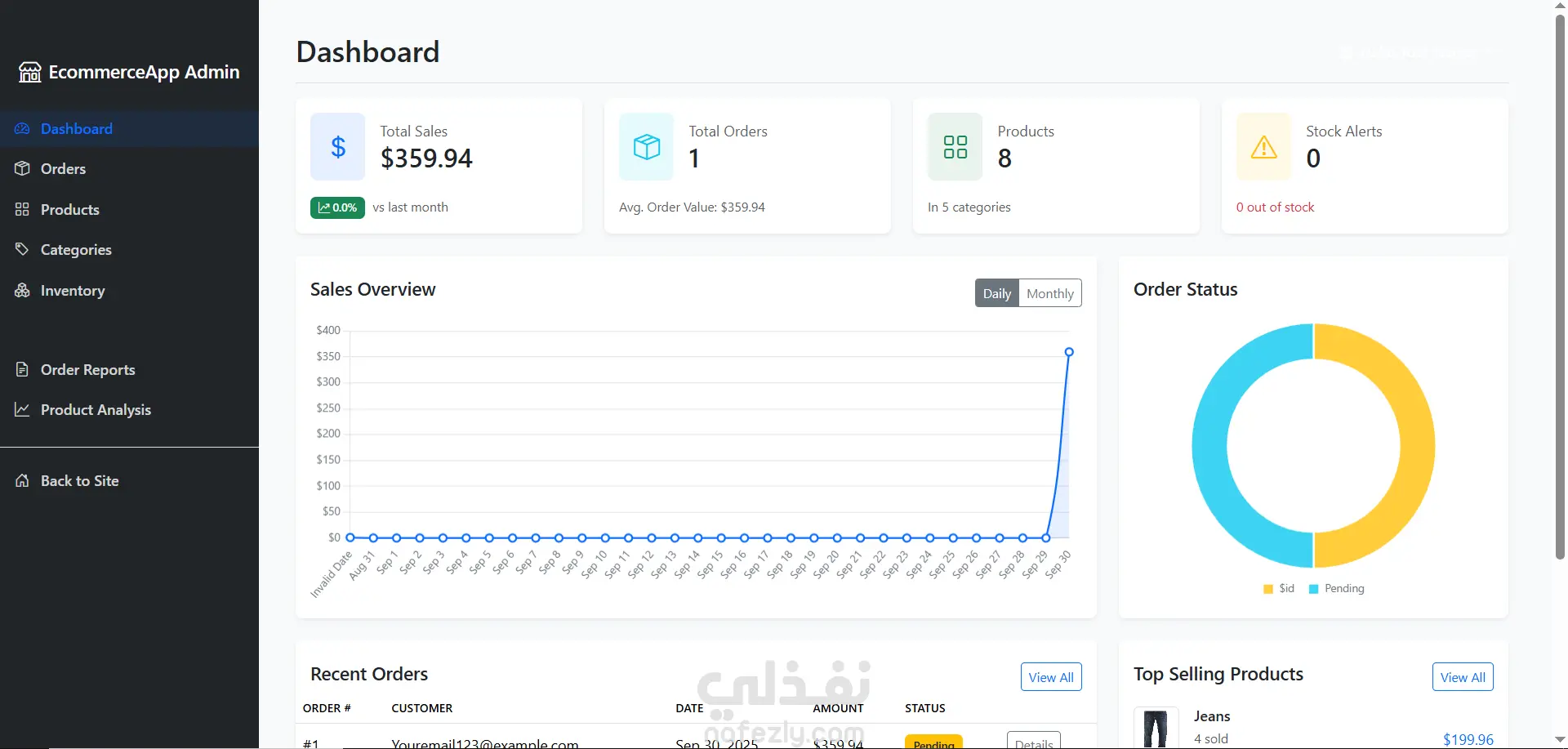Viewport: 1568px width, 749px height.
Task: Click the blue Pending segment of donut chart
Action: point(1210,446)
